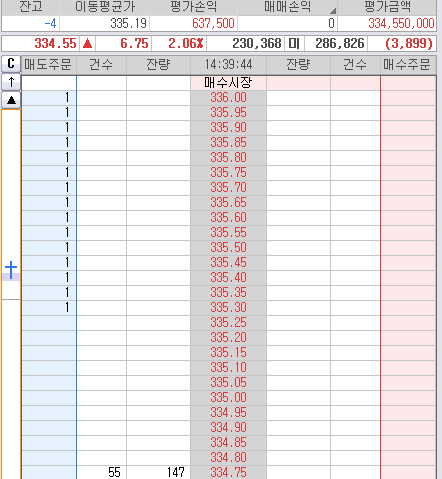Select price 335.95 in the ladder
Screen dimensions: 442x479
pos(228,113)
